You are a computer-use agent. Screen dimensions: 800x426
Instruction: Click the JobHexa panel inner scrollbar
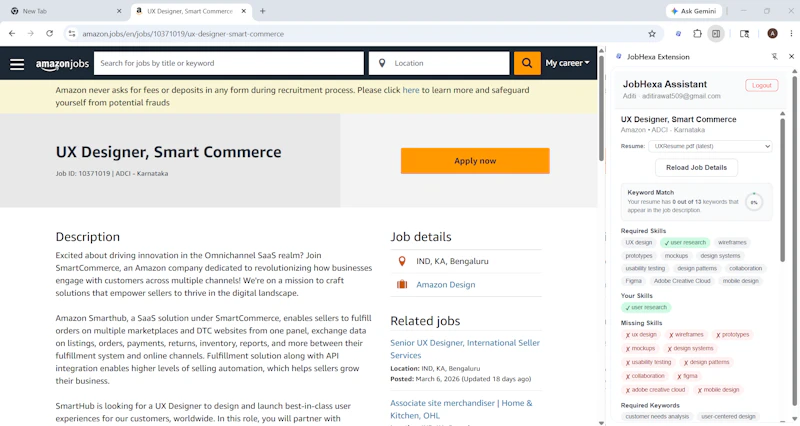coord(783,189)
